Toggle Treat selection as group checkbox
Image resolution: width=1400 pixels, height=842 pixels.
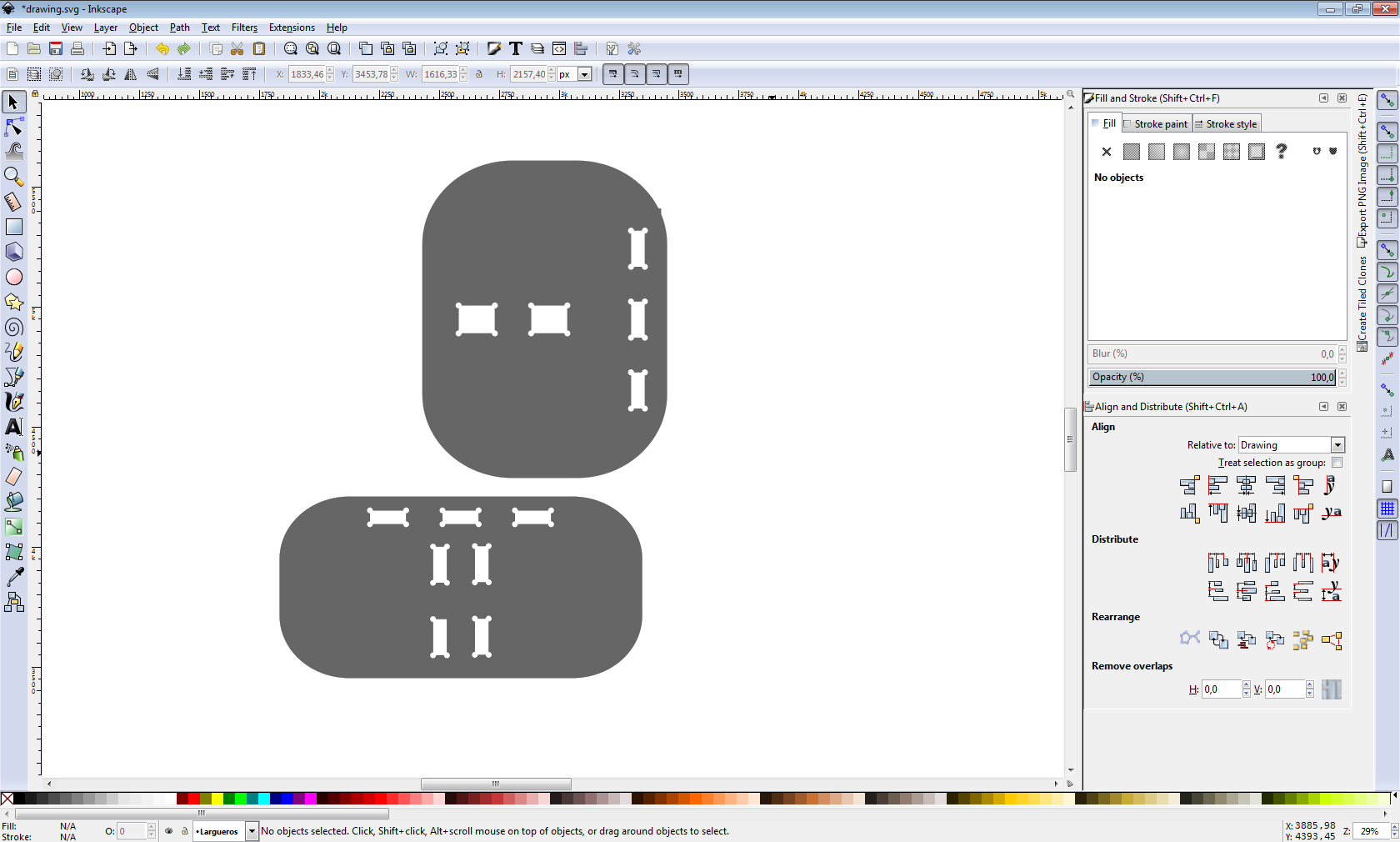click(x=1337, y=463)
